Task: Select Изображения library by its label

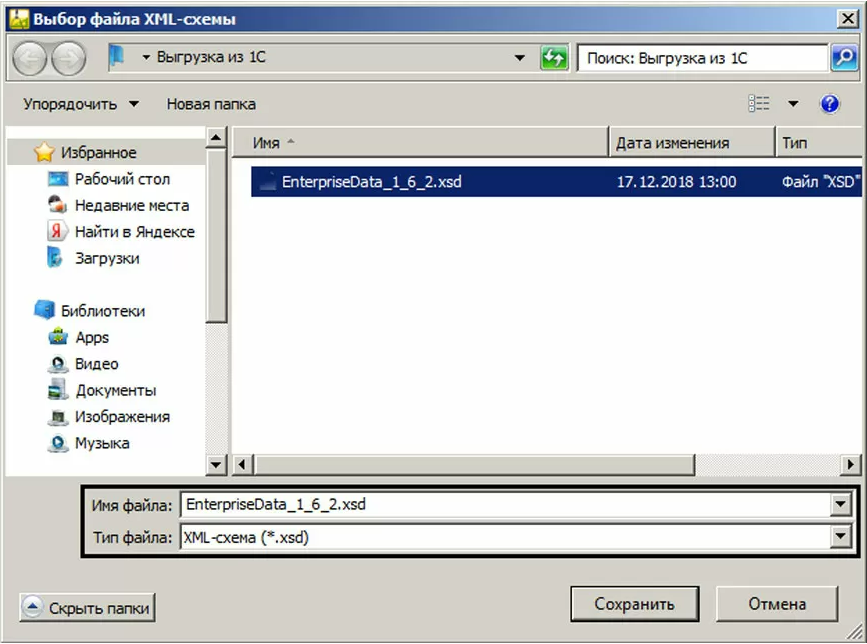Action: 122,417
